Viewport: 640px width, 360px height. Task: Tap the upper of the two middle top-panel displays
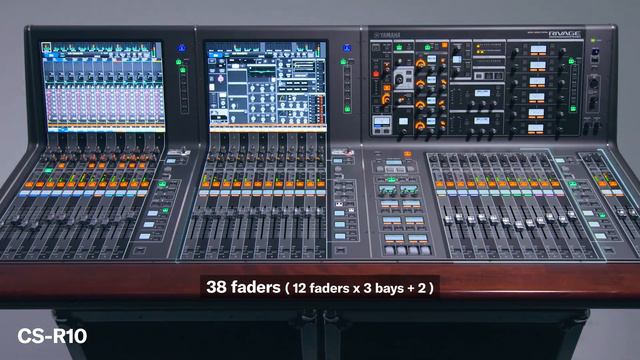coord(482,93)
